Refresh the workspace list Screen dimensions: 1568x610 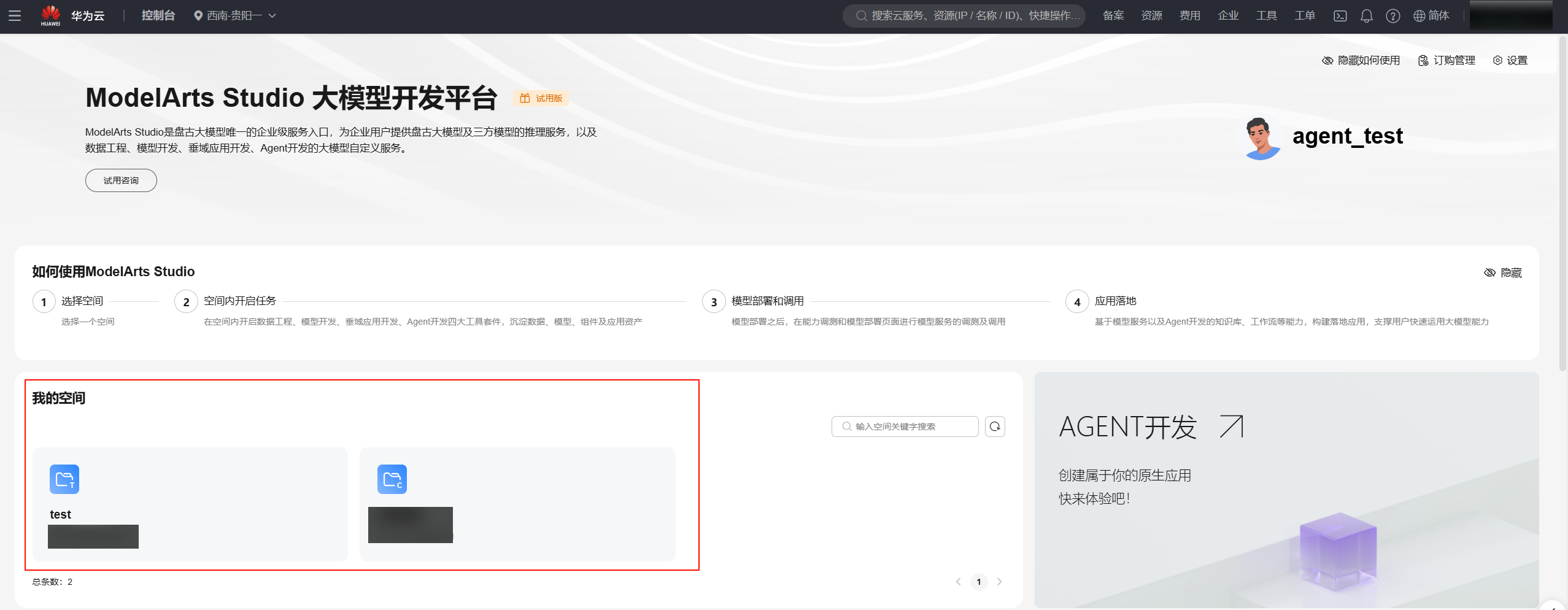pos(995,427)
